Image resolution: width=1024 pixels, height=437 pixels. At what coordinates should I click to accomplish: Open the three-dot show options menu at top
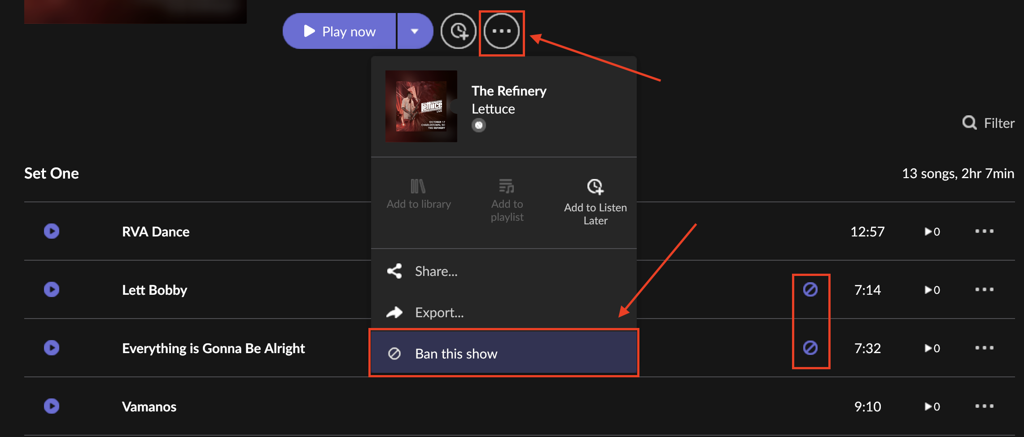[x=502, y=31]
